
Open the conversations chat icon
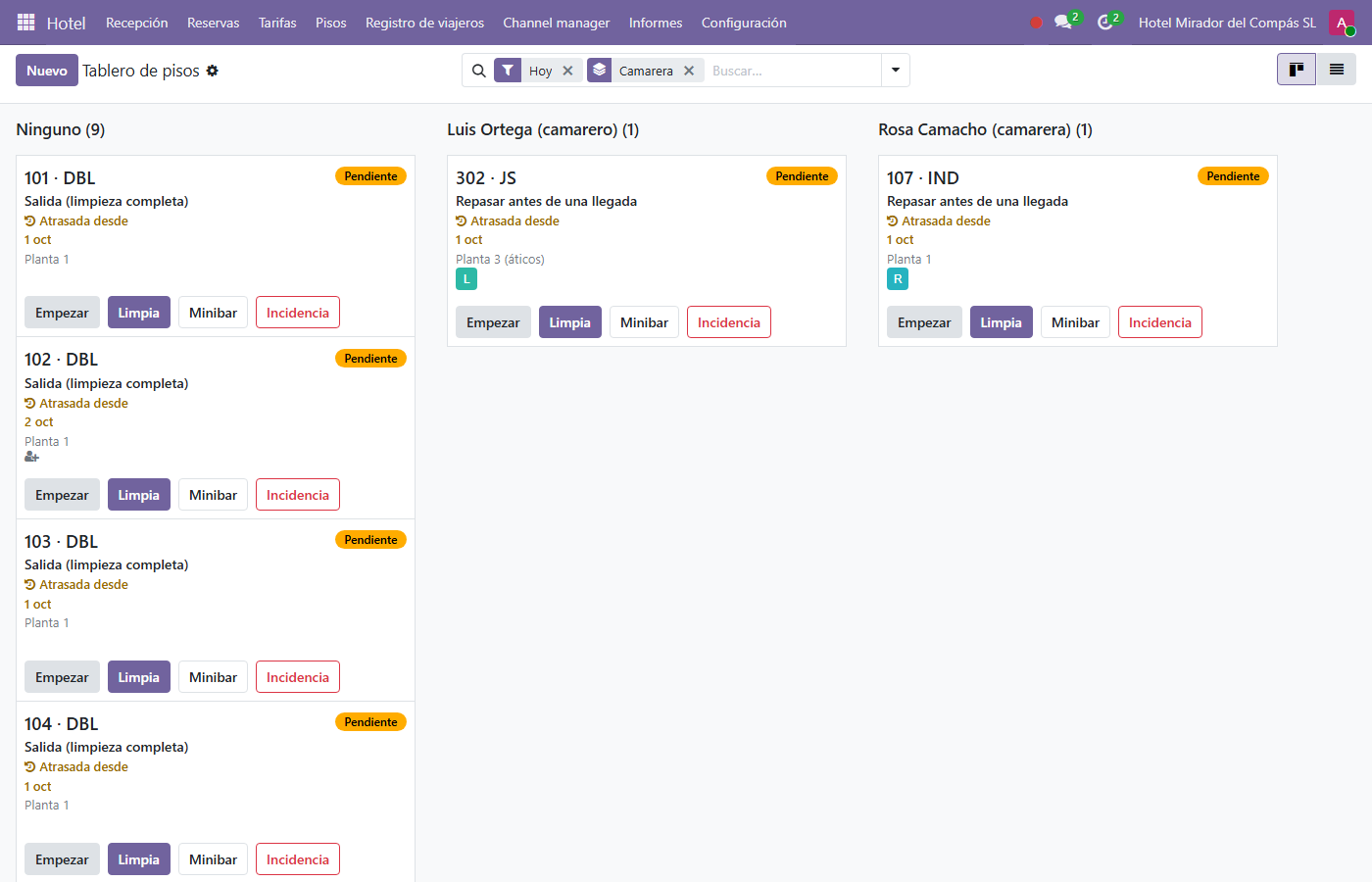point(1063,23)
